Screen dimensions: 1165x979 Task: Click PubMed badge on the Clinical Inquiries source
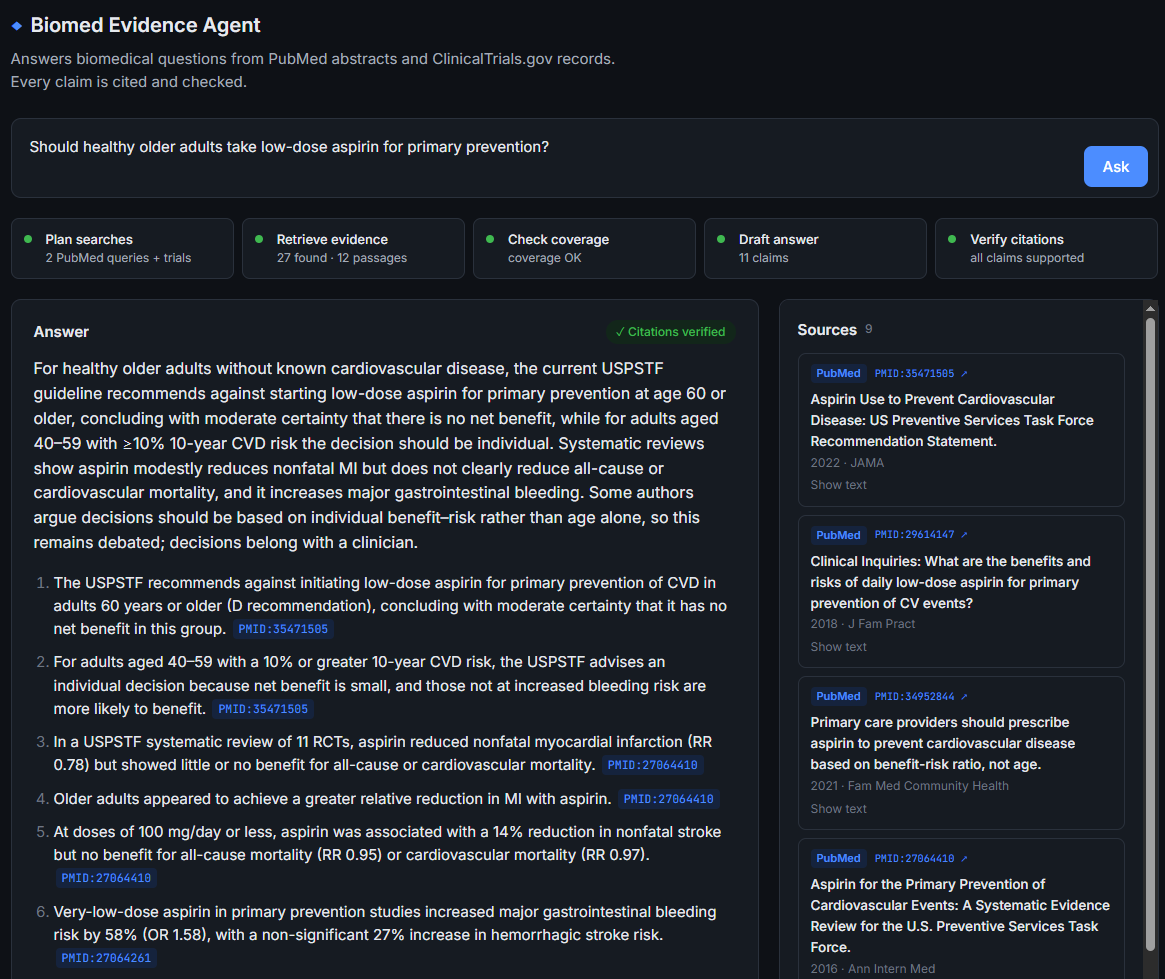838,535
